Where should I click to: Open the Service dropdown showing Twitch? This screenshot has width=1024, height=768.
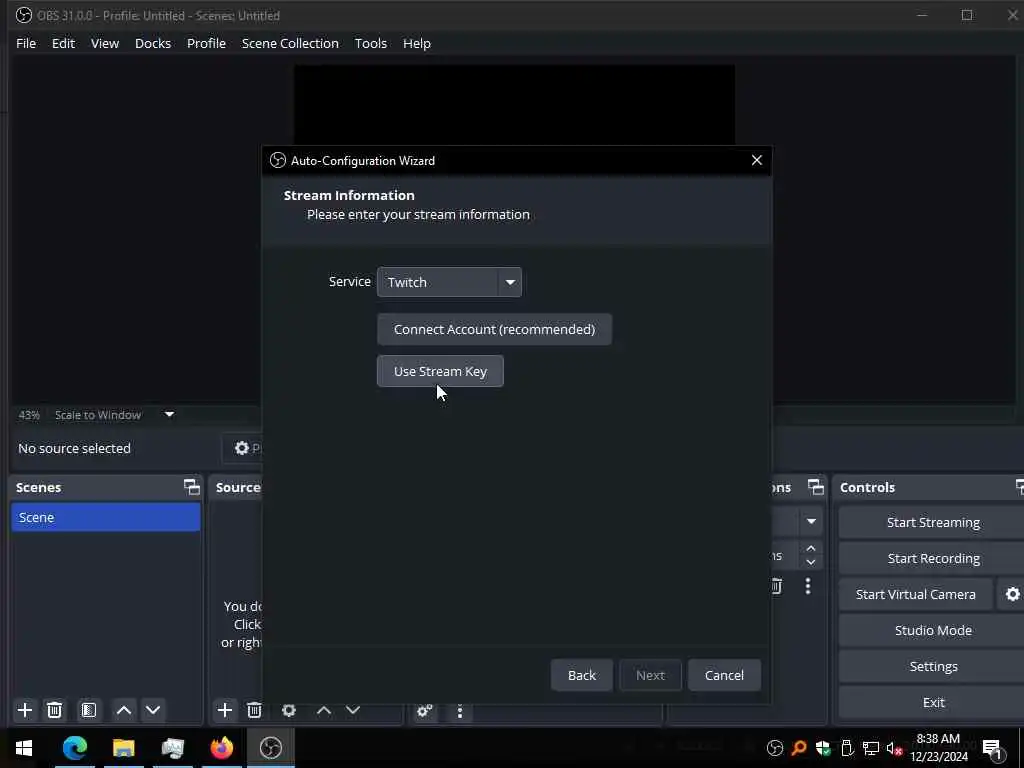449,282
